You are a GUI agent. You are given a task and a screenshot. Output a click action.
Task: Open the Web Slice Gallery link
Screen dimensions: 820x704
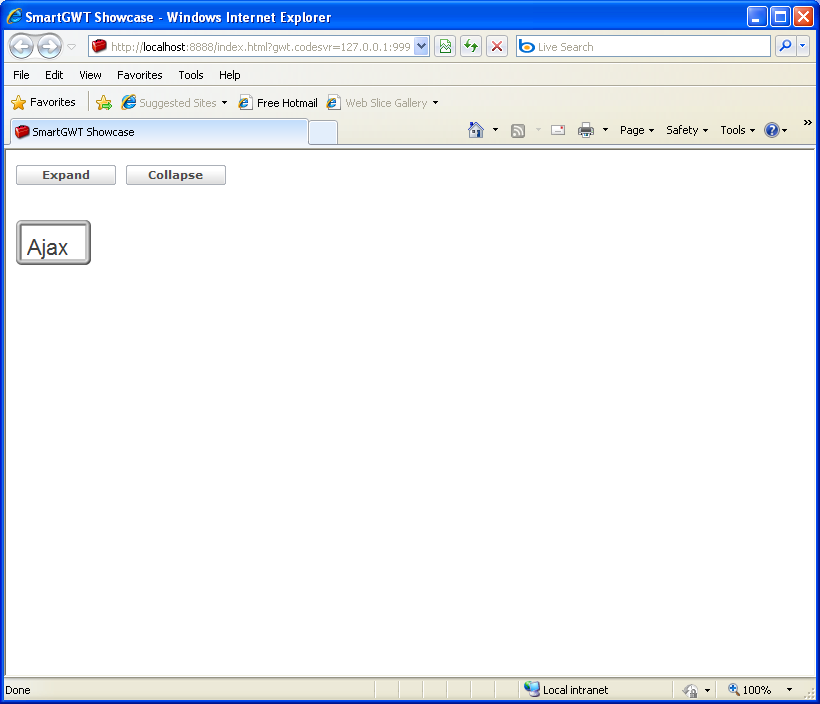tap(377, 103)
